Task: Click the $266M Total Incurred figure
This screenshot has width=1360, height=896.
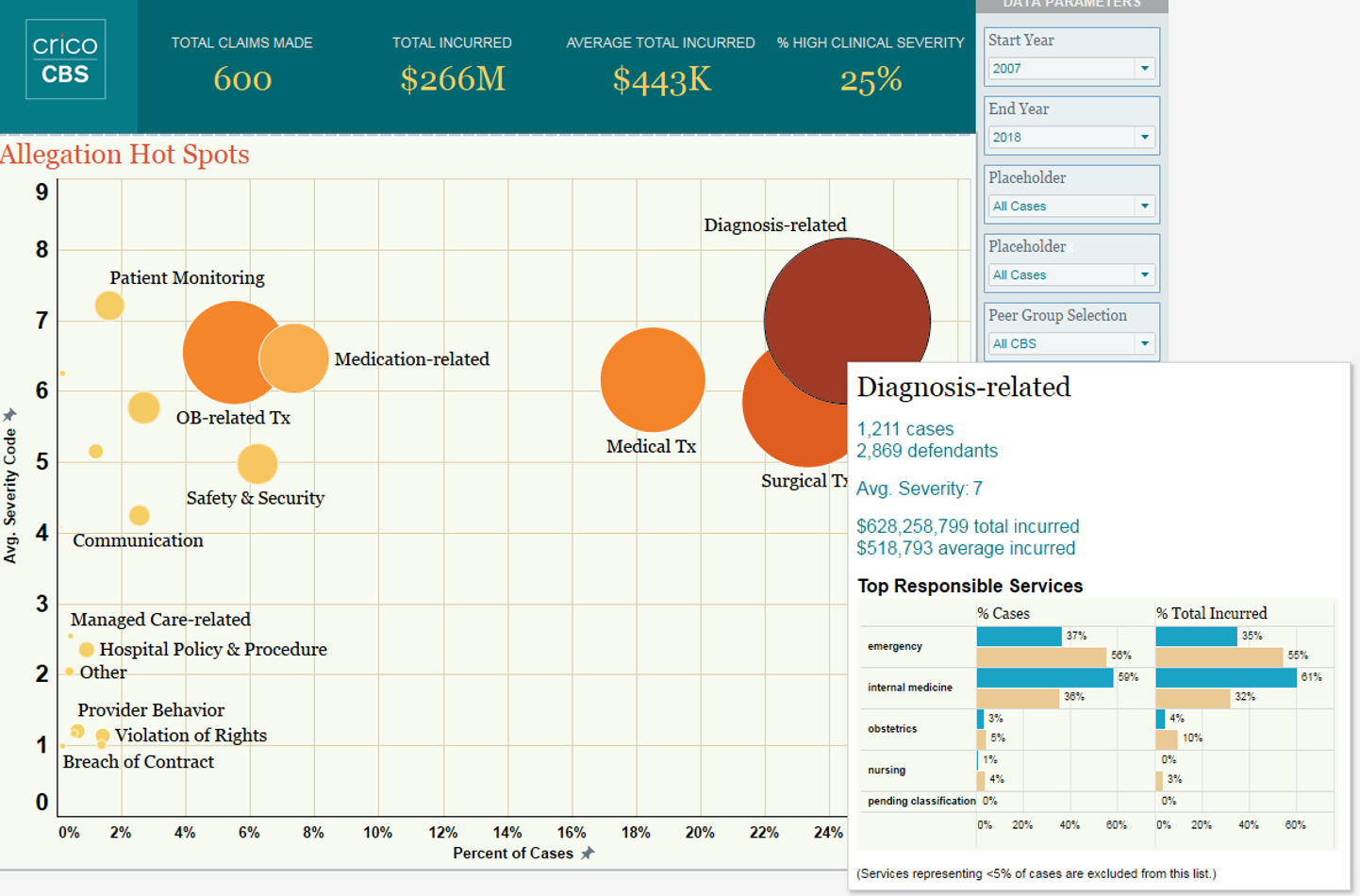Action: click(453, 79)
